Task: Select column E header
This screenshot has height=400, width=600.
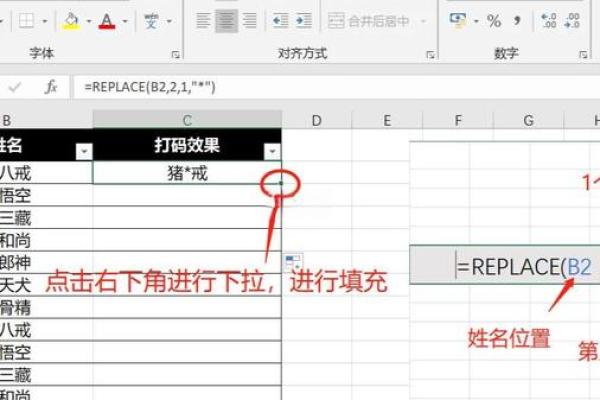Action: point(387,121)
